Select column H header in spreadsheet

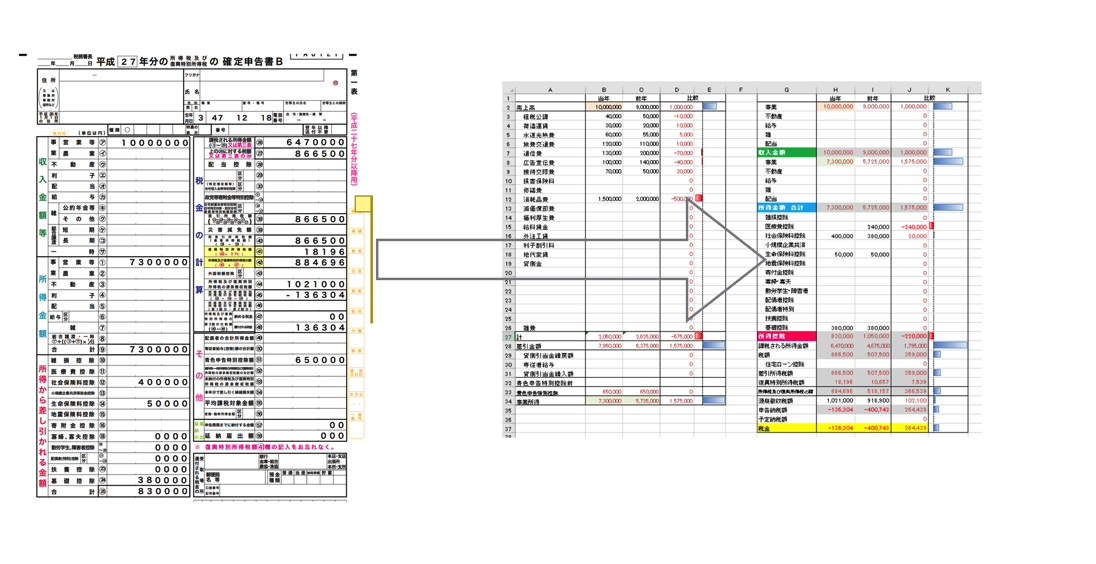[x=835, y=89]
